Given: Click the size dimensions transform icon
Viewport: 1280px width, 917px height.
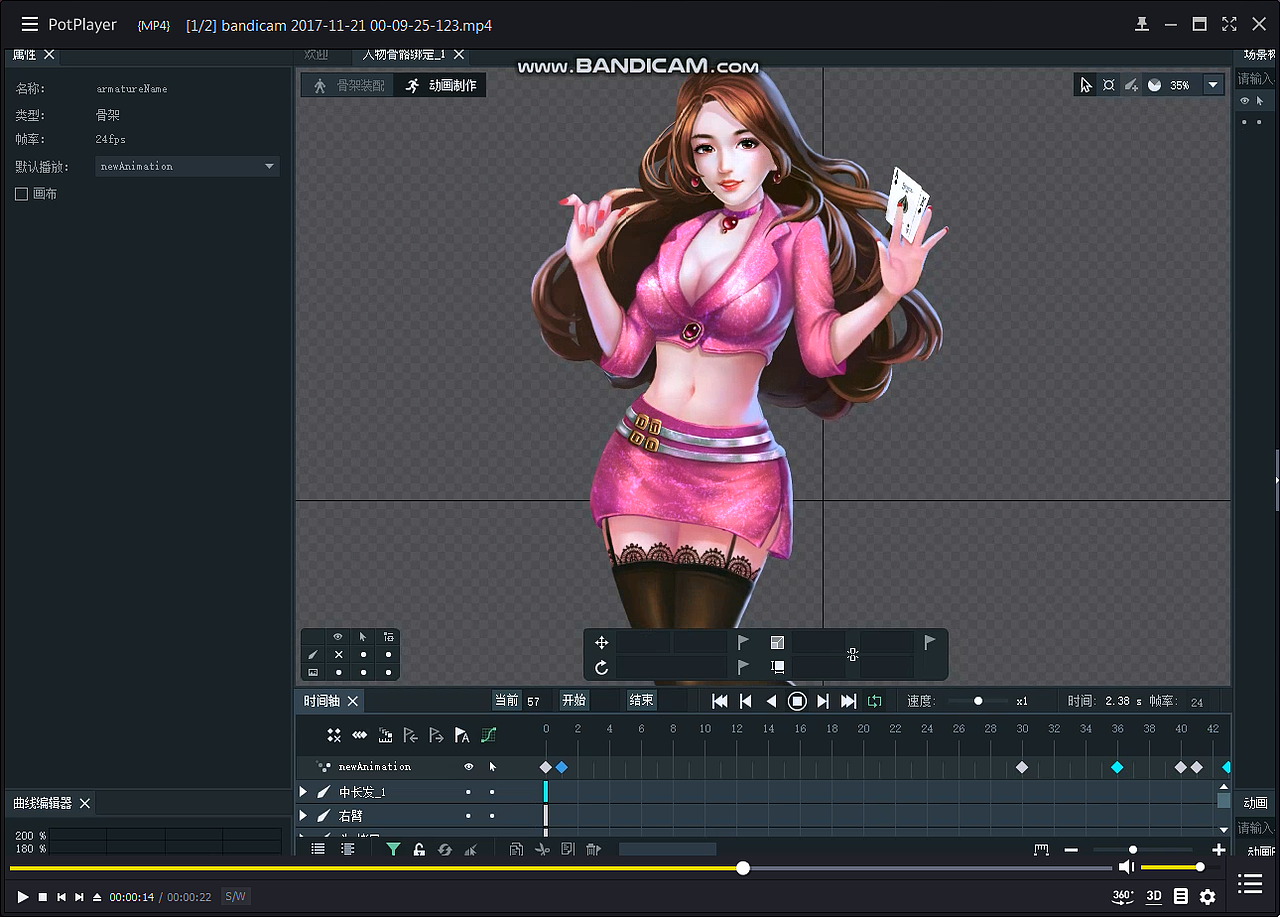Looking at the screenshot, I should (x=777, y=667).
